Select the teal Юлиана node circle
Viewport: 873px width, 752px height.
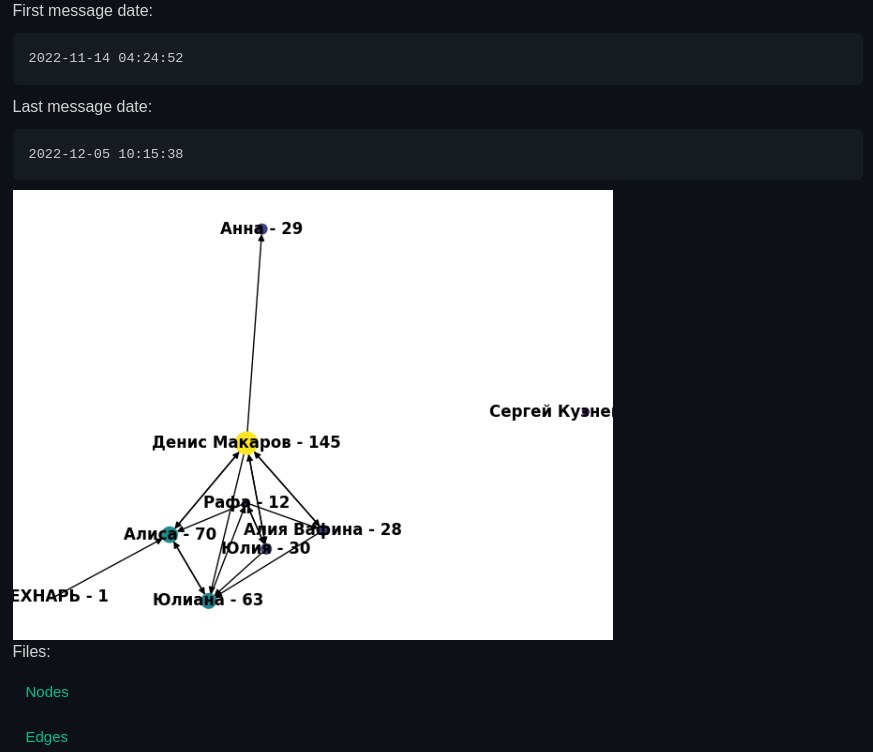(x=208, y=601)
